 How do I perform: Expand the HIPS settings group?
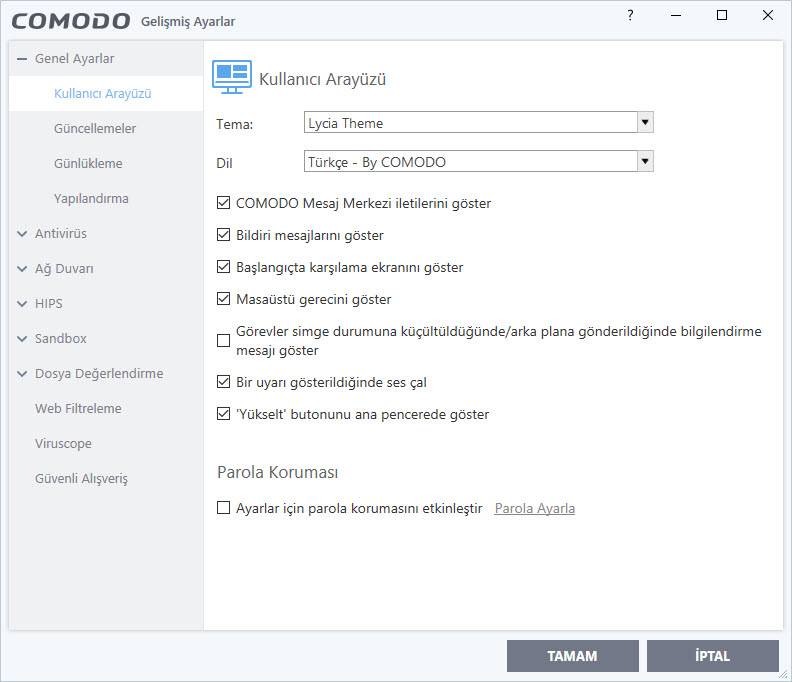(x=22, y=304)
